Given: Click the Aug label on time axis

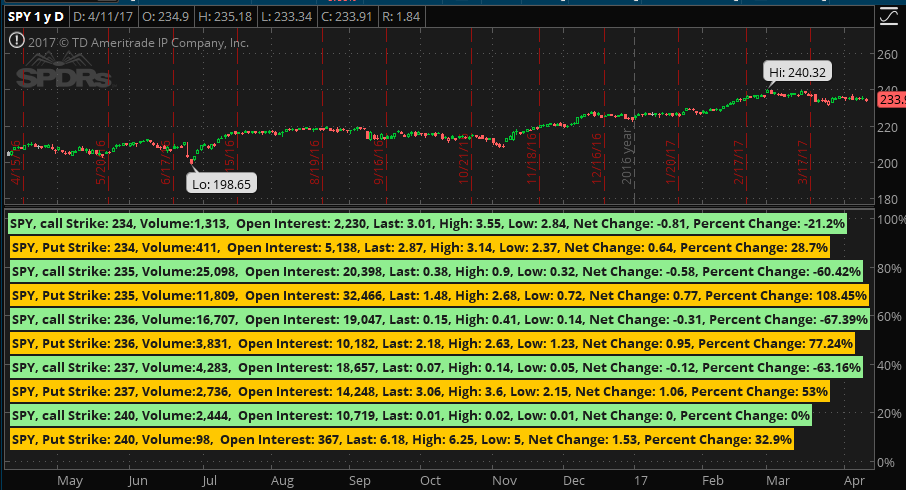Looking at the screenshot, I should [282, 481].
